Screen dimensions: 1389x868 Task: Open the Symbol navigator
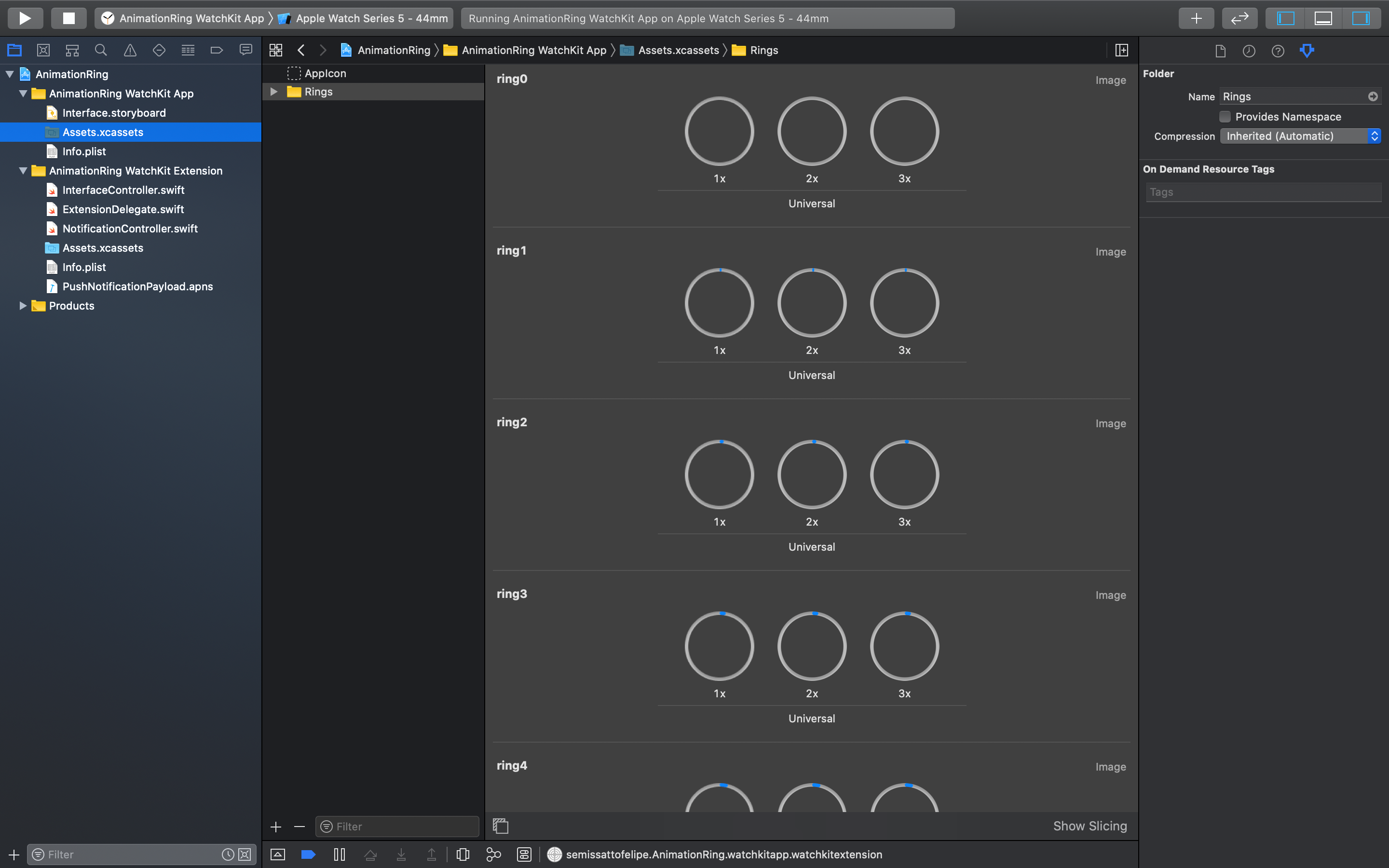(x=72, y=50)
